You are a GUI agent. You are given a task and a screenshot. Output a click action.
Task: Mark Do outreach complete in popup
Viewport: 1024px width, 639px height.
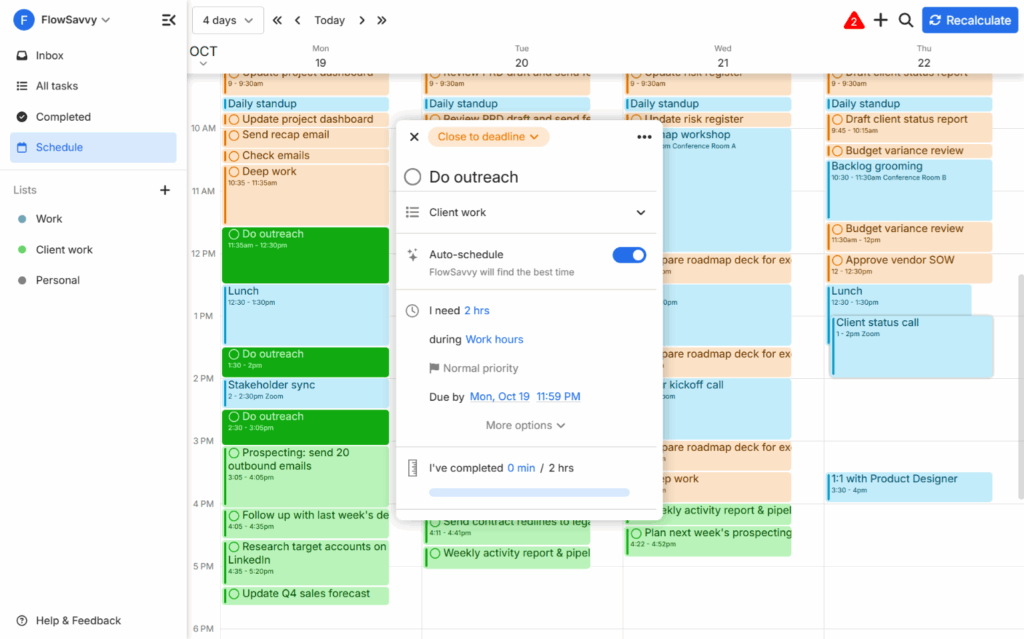click(x=412, y=177)
